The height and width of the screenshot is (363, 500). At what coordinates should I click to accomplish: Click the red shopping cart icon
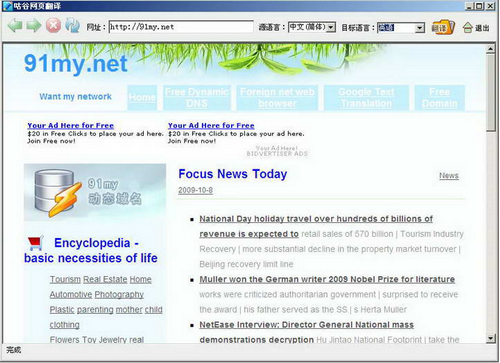(x=36, y=243)
